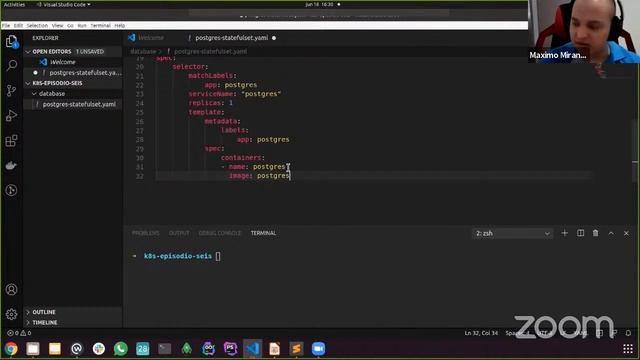Open the clock in the top bar
Image resolution: width=640 pixels, height=360 pixels.
point(319,4)
